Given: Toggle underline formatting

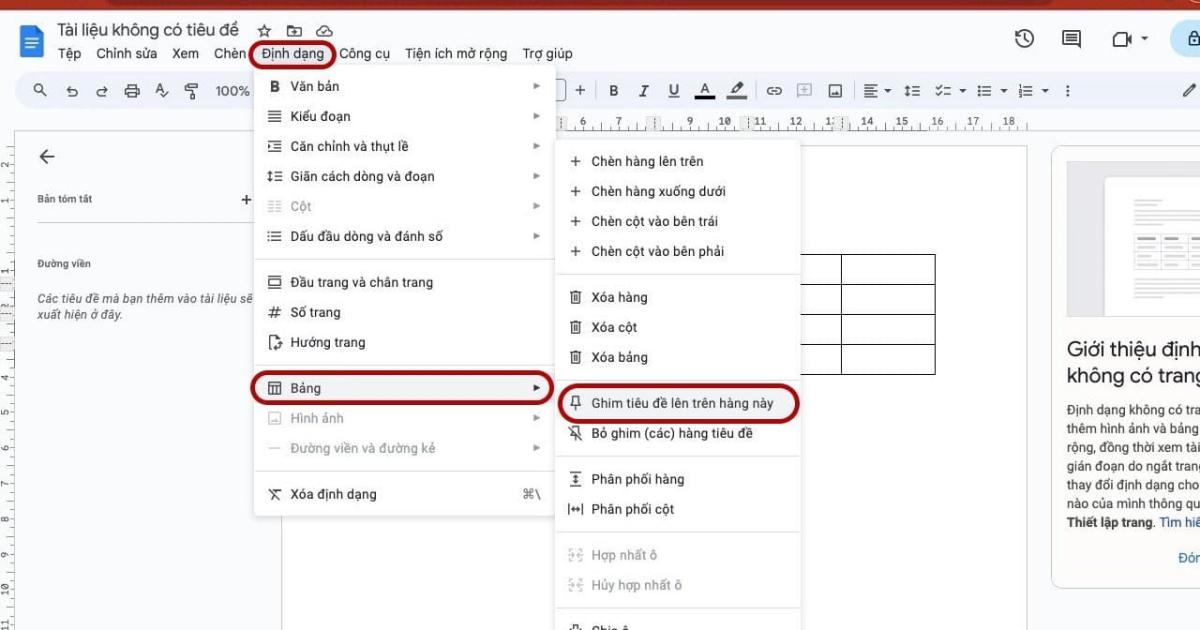Looking at the screenshot, I should tap(674, 90).
